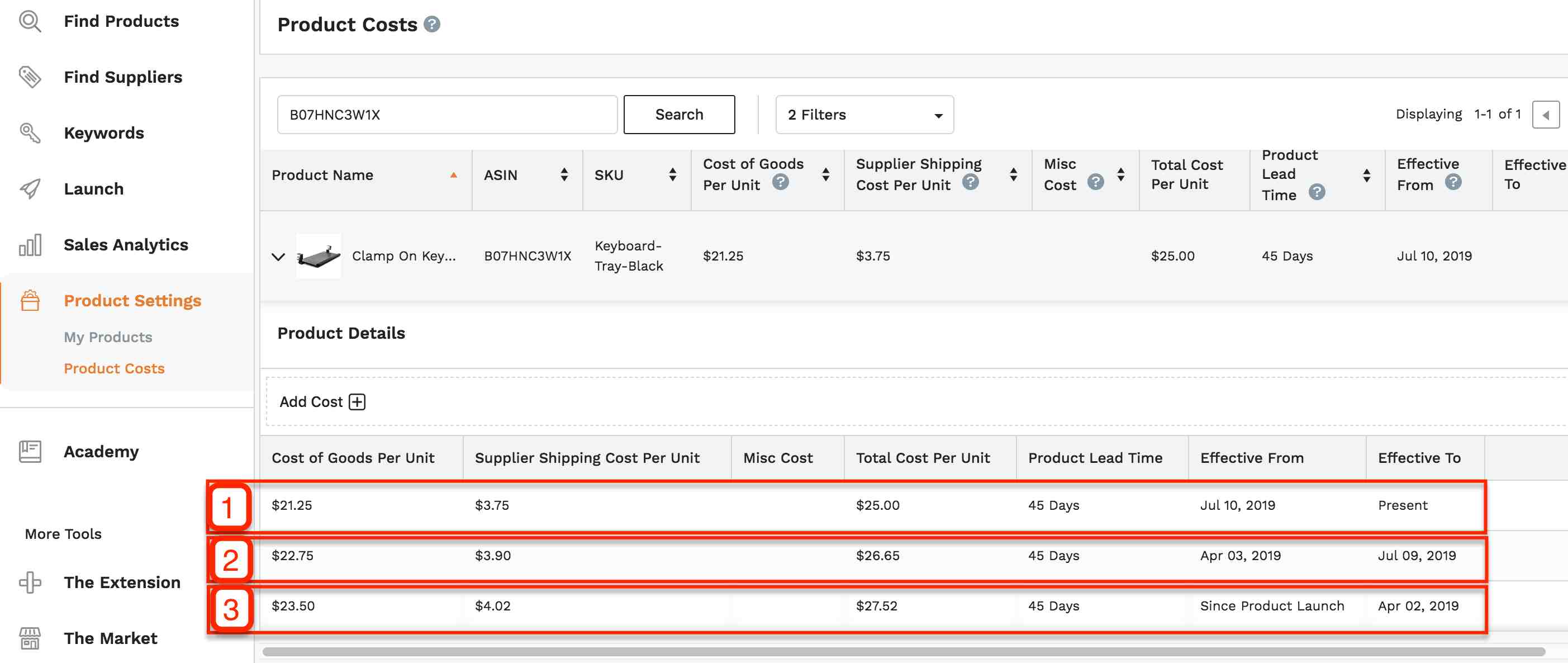Click the Keywords key icon

point(30,132)
